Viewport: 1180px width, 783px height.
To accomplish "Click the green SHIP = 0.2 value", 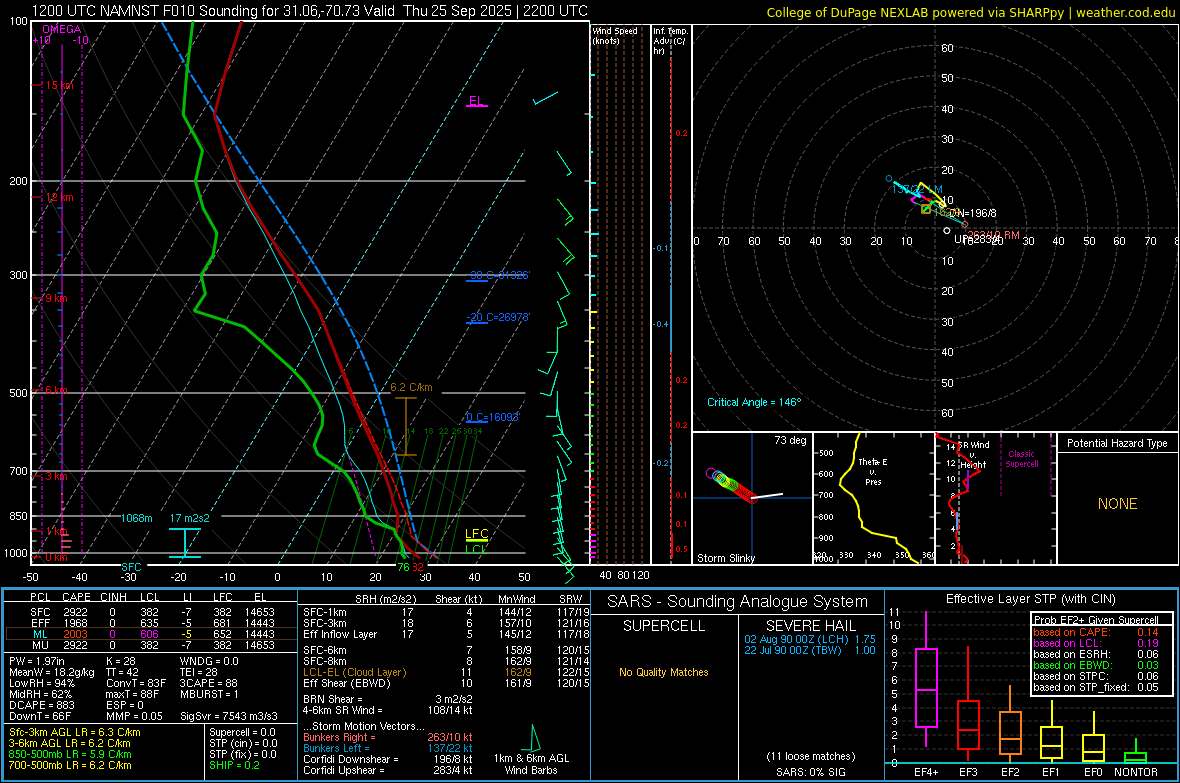I will 234,765.
